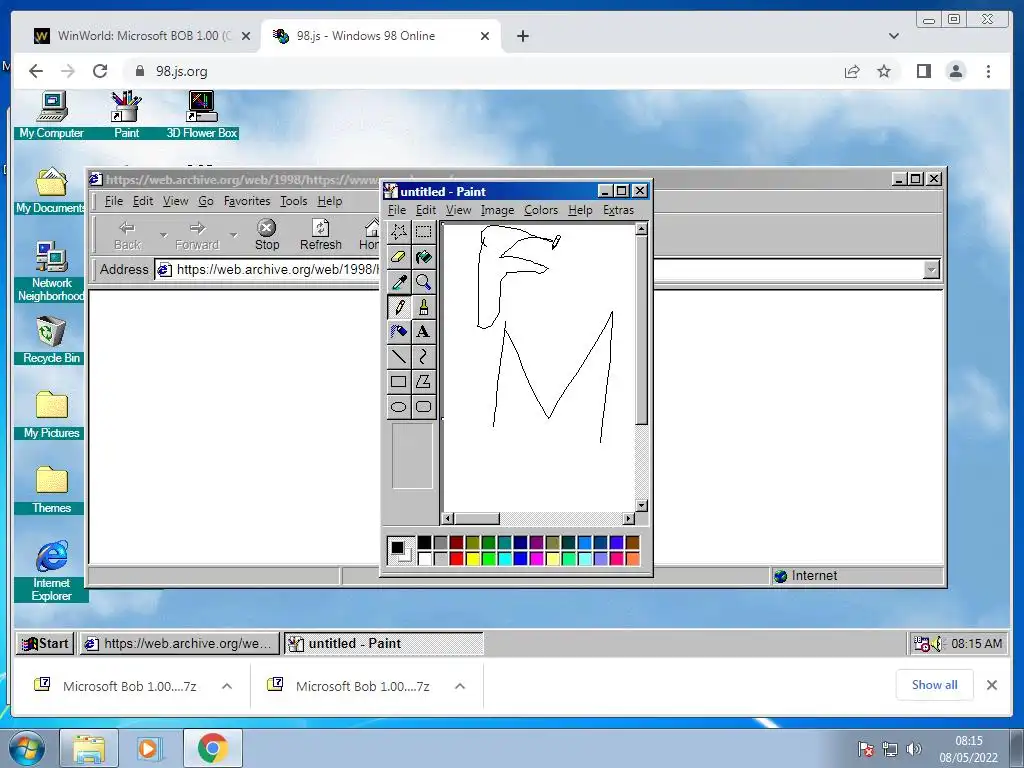Screen dimensions: 1024x768
Task: Open the Back history dropdown arrow in IE
Action: pyautogui.click(x=163, y=235)
